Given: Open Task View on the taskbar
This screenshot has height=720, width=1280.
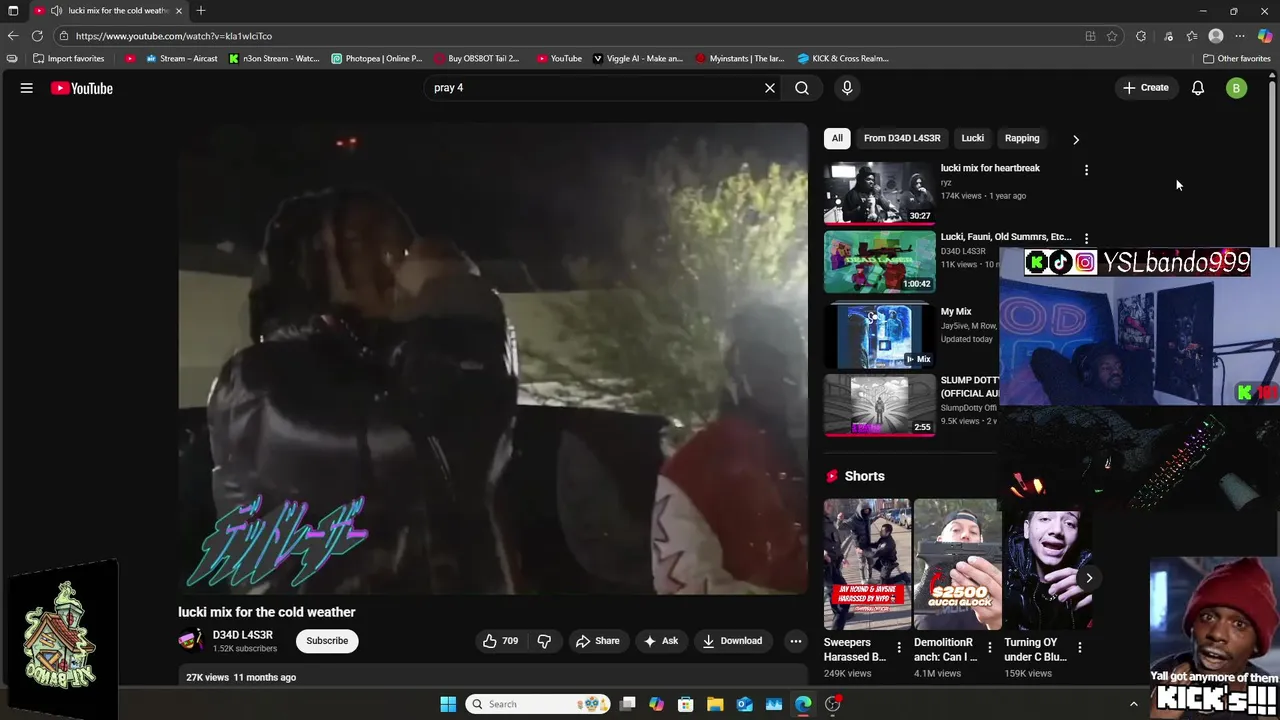Looking at the screenshot, I should click(x=627, y=704).
